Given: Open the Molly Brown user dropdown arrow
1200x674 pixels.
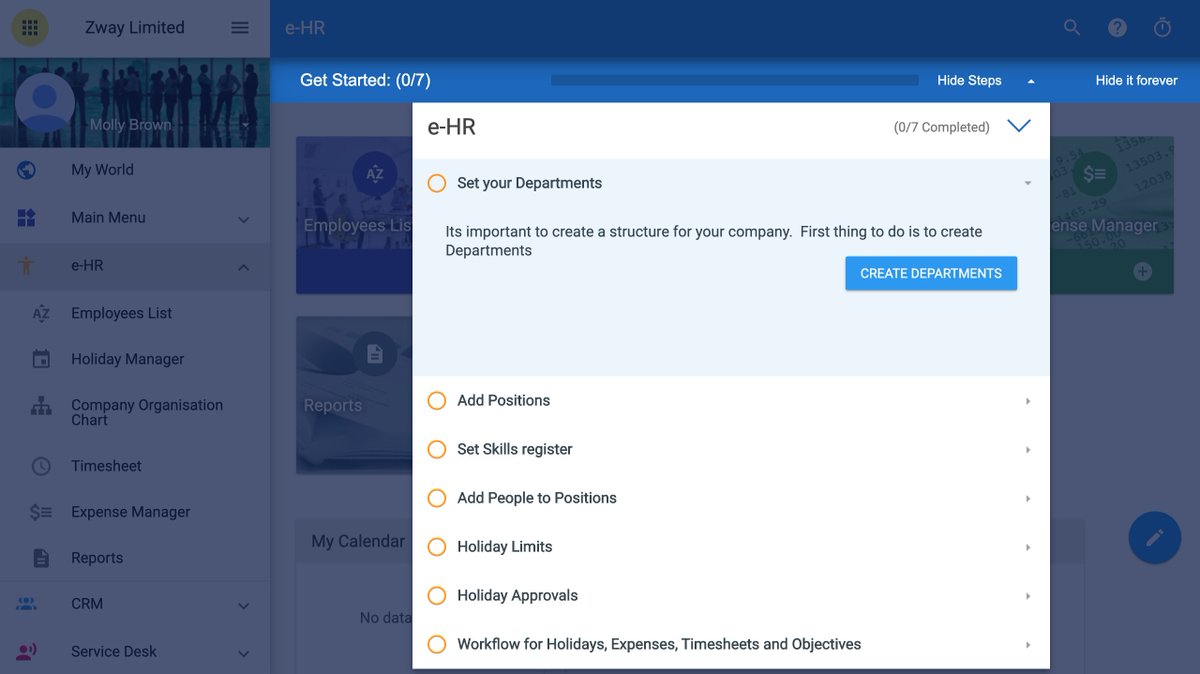Looking at the screenshot, I should pyautogui.click(x=245, y=125).
